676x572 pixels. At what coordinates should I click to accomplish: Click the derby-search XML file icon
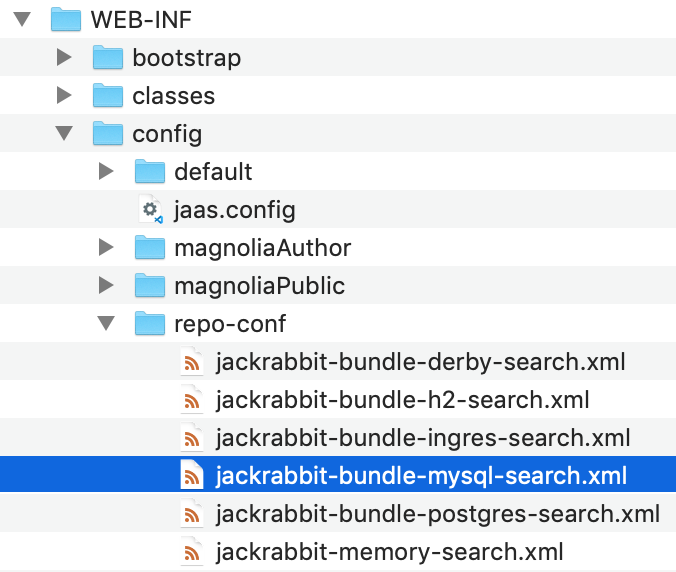(x=191, y=362)
